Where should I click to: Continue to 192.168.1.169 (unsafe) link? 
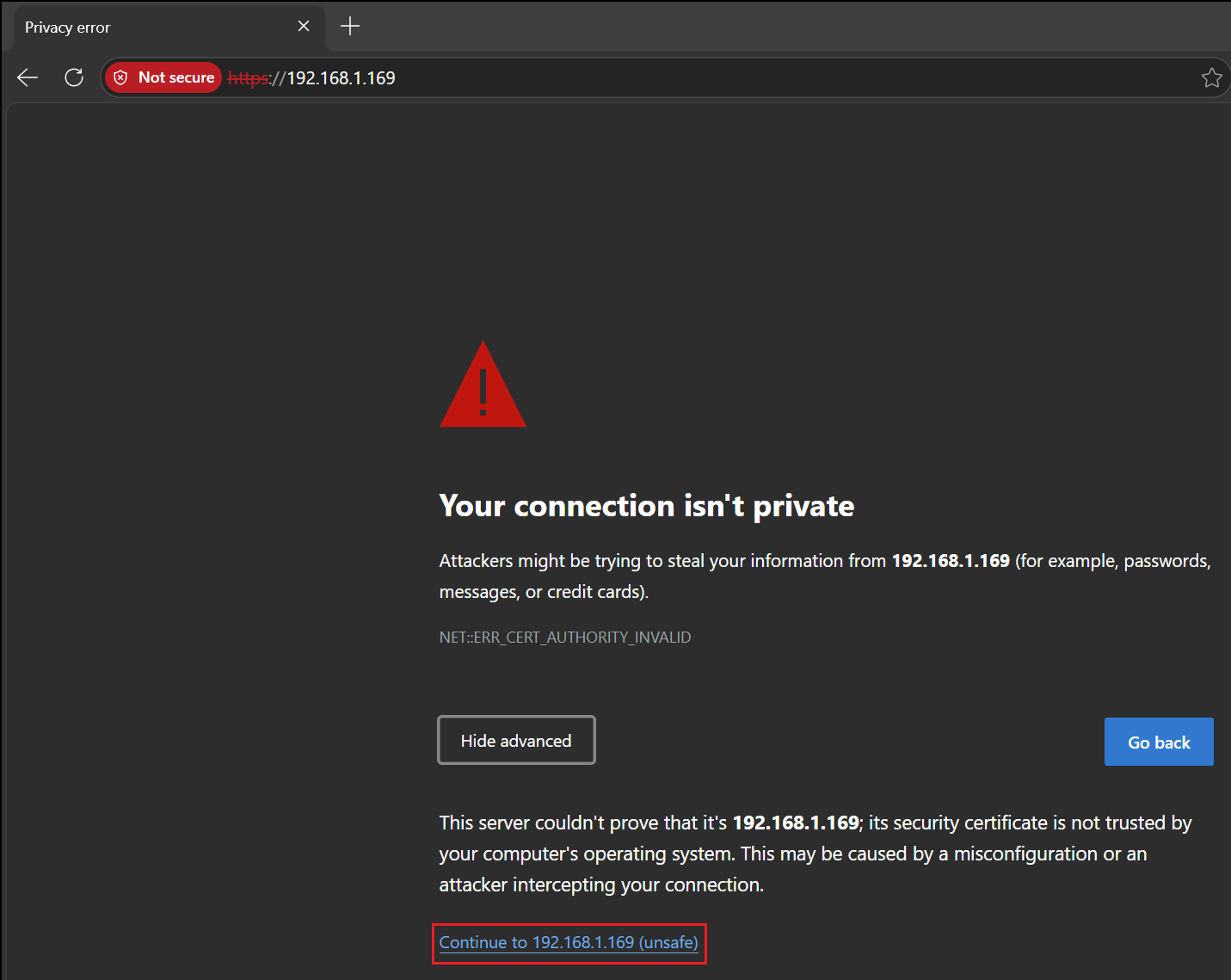(x=569, y=943)
